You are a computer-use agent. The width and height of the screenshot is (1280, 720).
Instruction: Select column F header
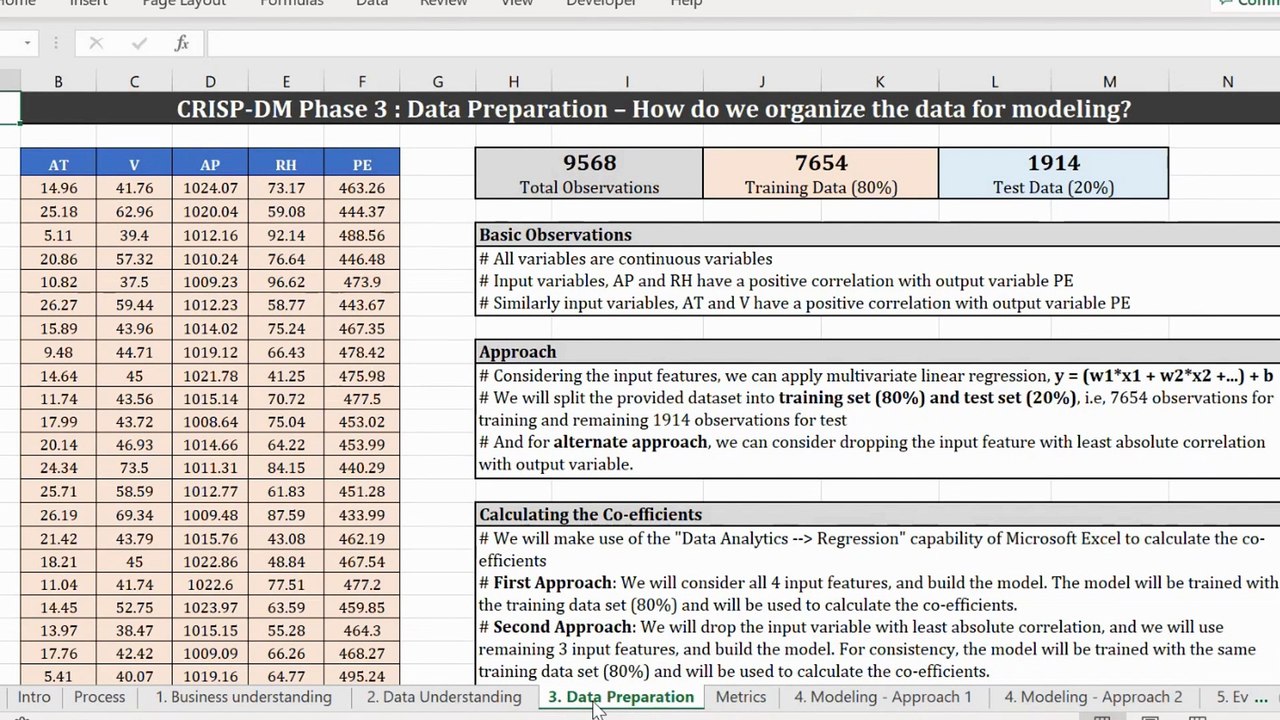coord(362,82)
